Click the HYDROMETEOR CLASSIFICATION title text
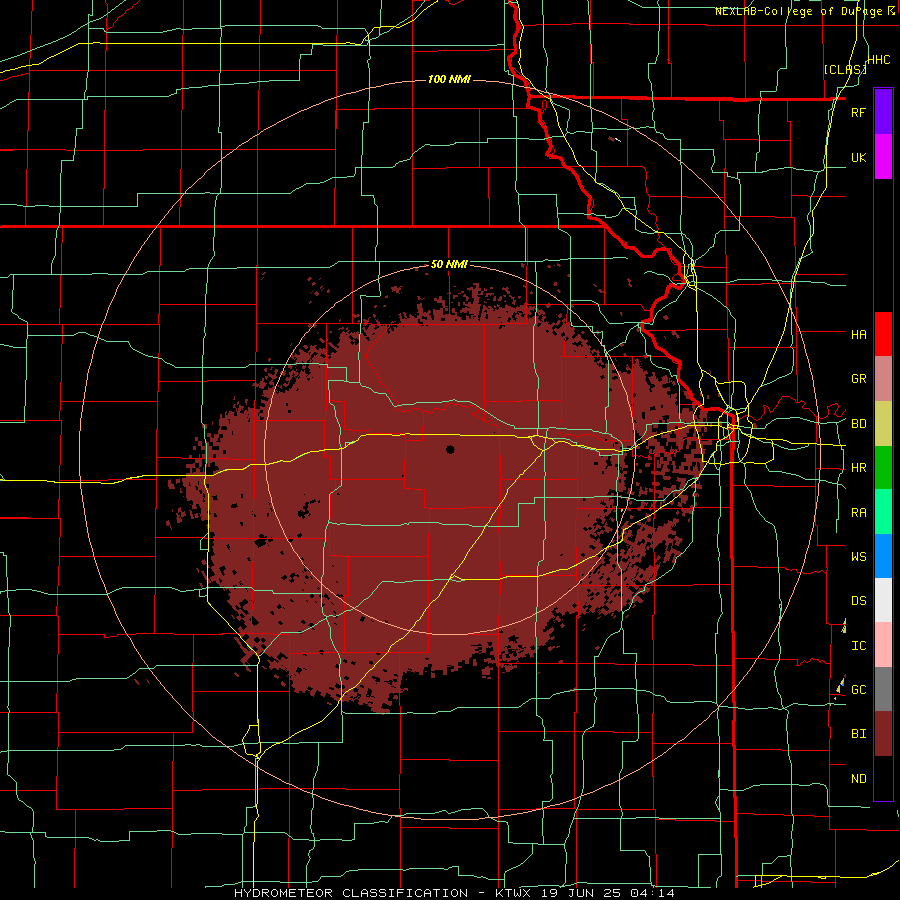Viewport: 900px width, 900px height. 351,893
